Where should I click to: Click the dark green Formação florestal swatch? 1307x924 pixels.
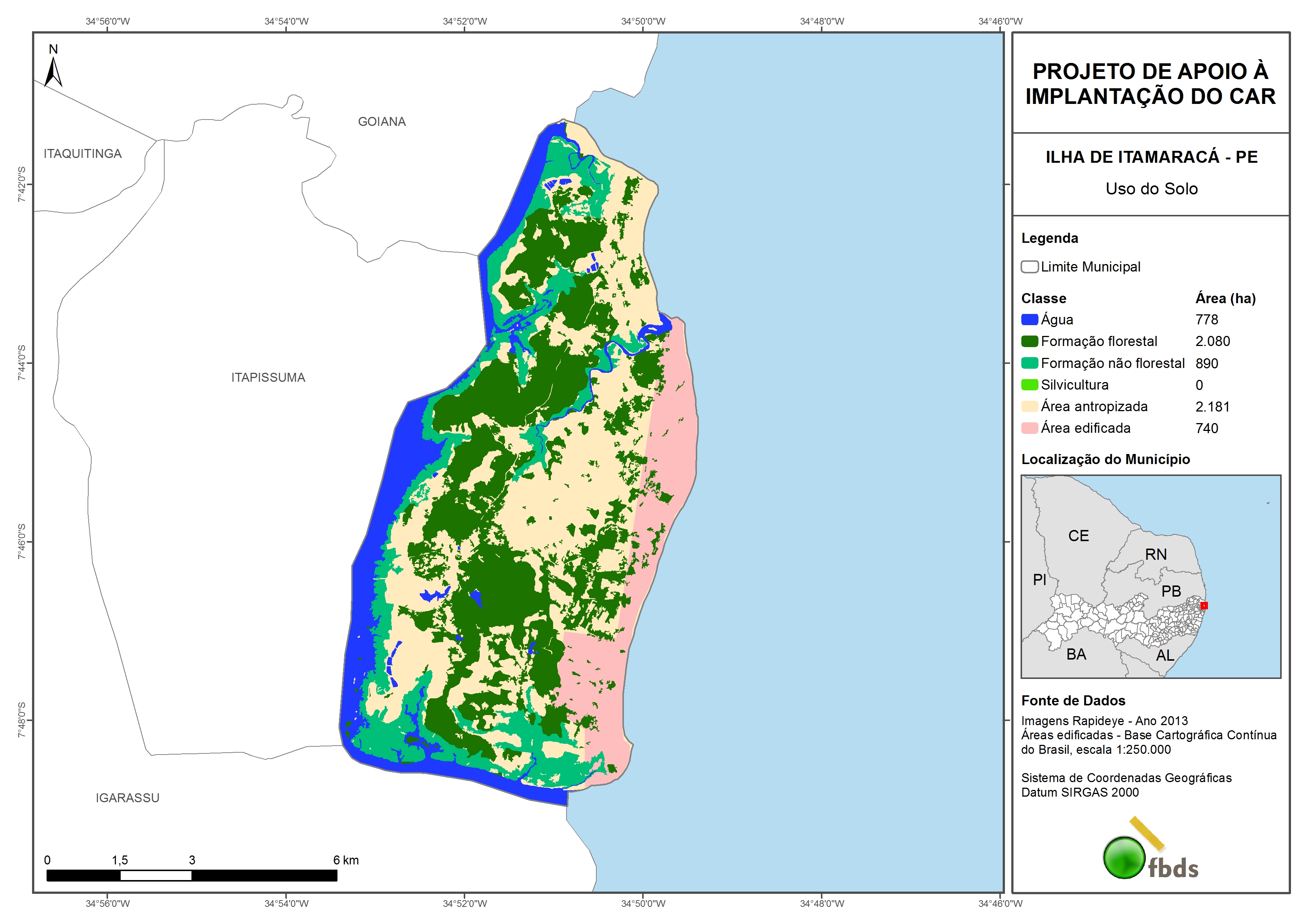pos(1029,342)
